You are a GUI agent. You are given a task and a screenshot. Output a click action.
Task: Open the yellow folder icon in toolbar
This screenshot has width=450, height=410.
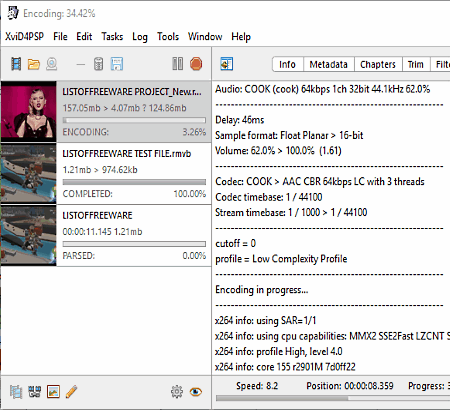34,64
